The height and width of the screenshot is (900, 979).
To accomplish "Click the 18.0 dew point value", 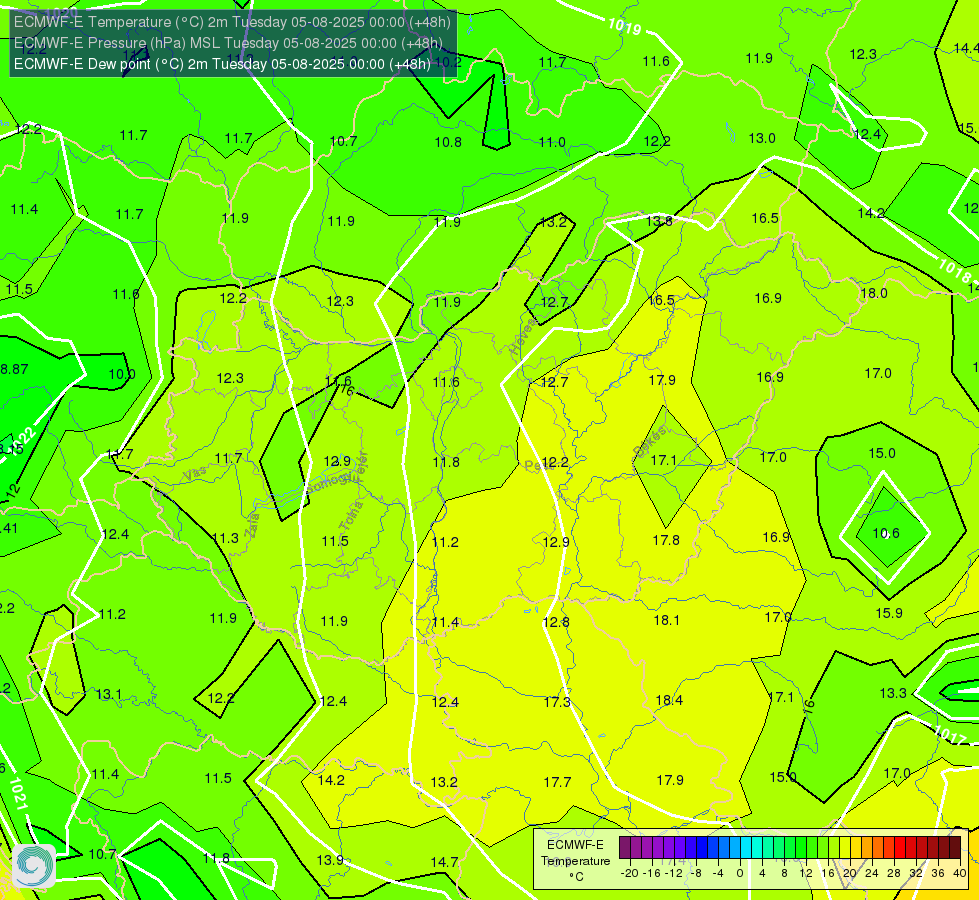I will (874, 293).
